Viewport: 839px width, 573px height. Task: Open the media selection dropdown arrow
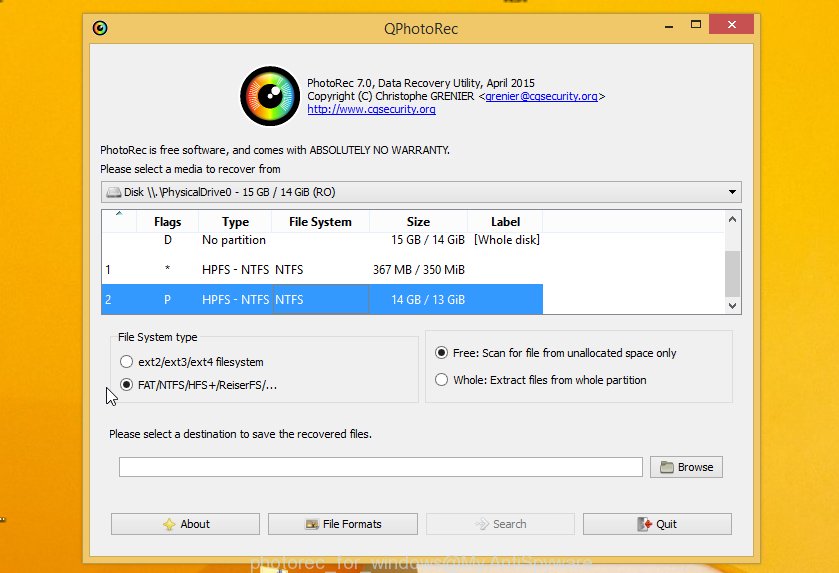732,192
